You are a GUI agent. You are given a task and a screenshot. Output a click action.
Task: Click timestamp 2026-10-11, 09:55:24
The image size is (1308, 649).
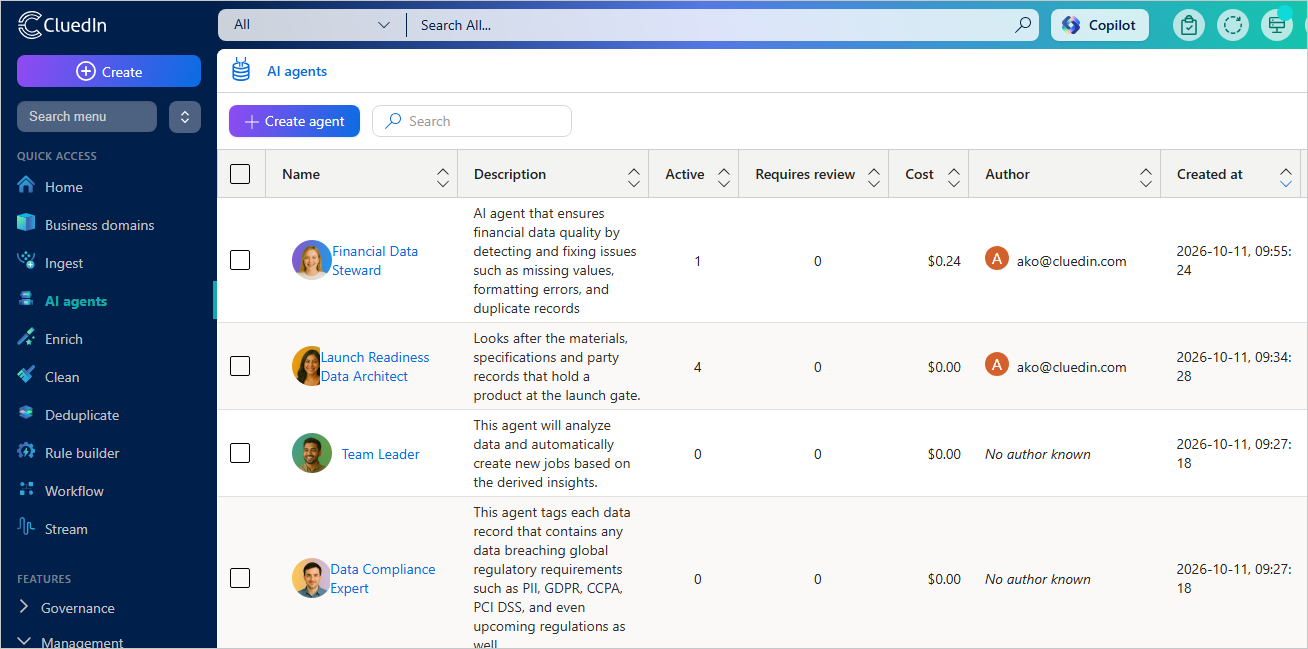[x=1234, y=260]
